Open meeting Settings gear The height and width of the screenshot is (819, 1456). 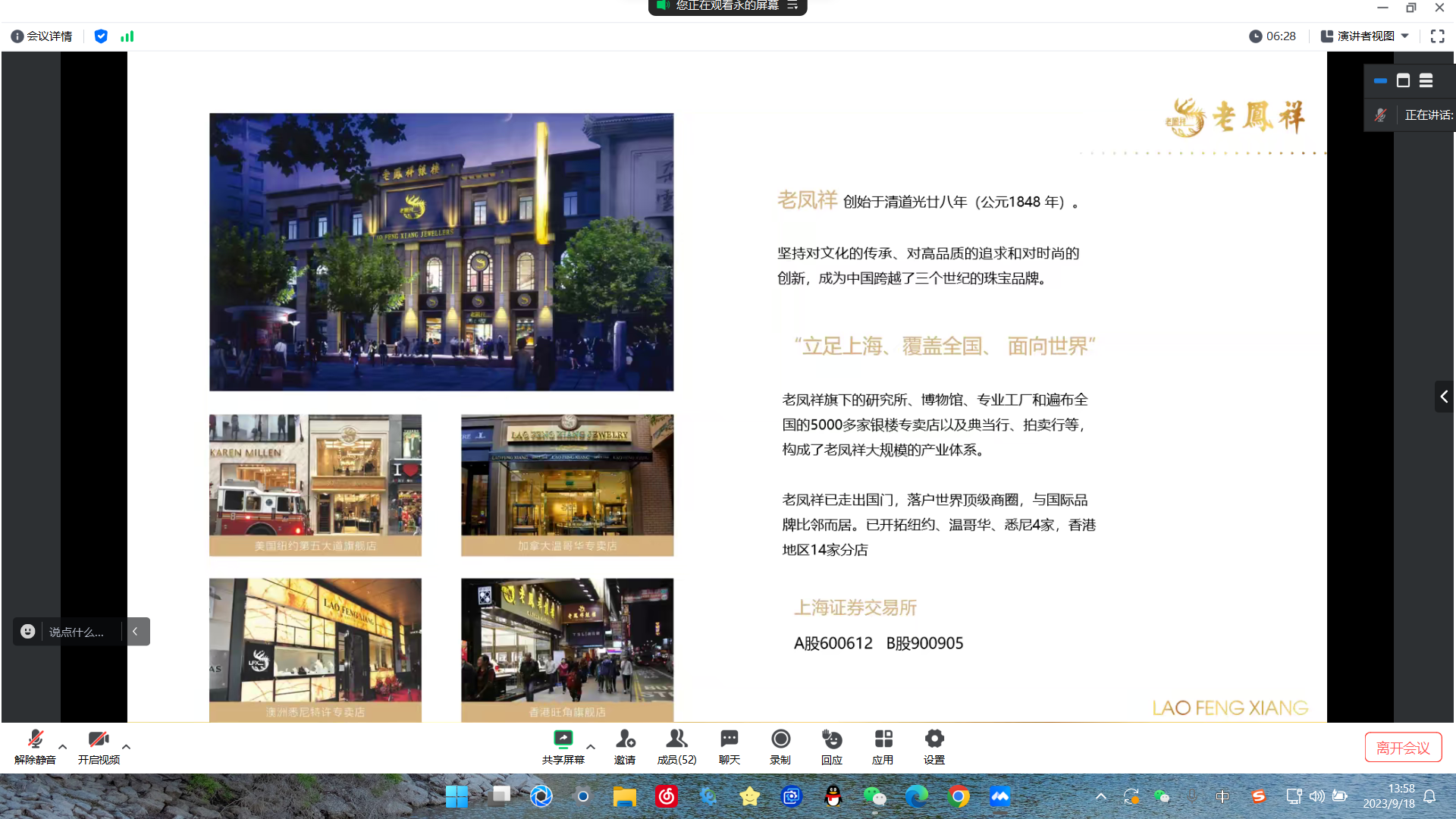click(x=934, y=739)
